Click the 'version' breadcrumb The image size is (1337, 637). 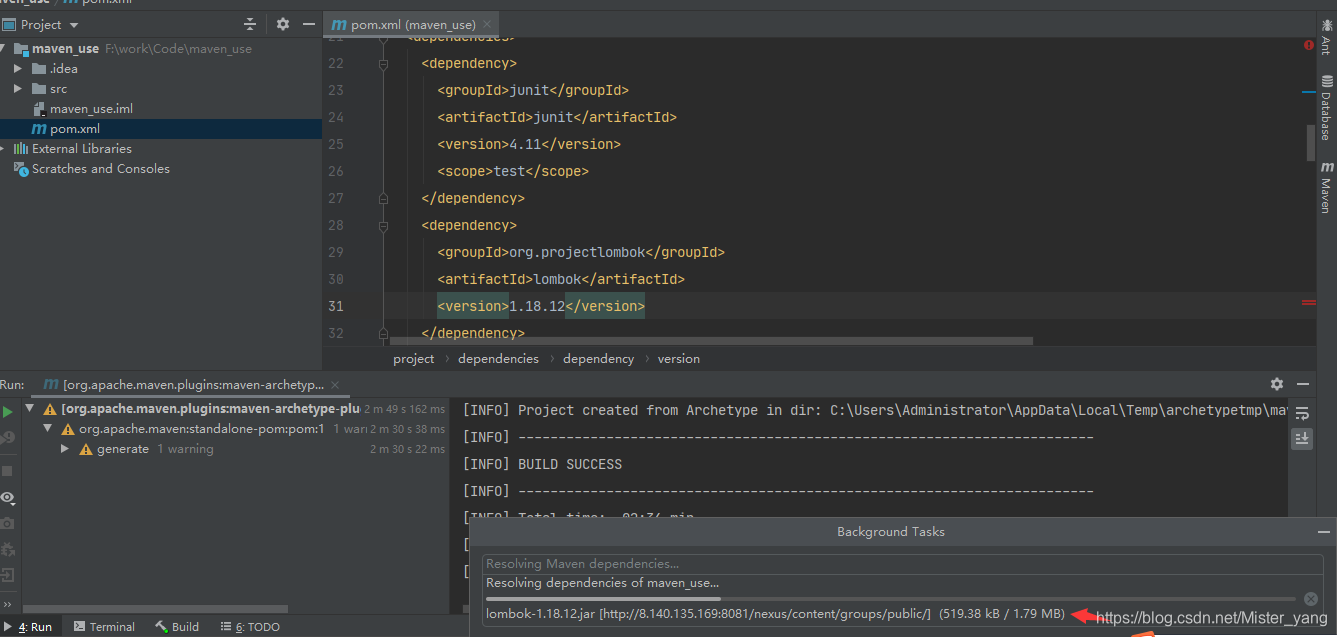pos(679,359)
